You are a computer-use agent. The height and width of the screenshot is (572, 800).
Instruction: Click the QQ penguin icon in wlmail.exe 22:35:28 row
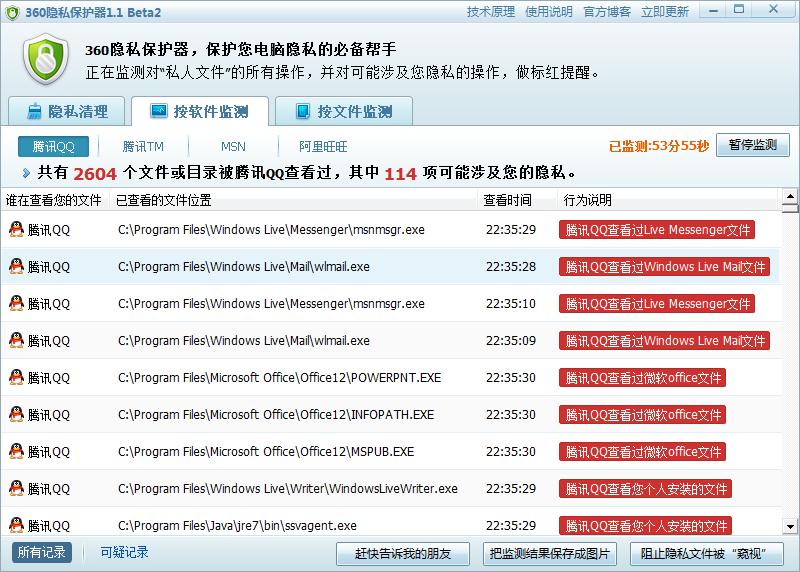(16, 266)
